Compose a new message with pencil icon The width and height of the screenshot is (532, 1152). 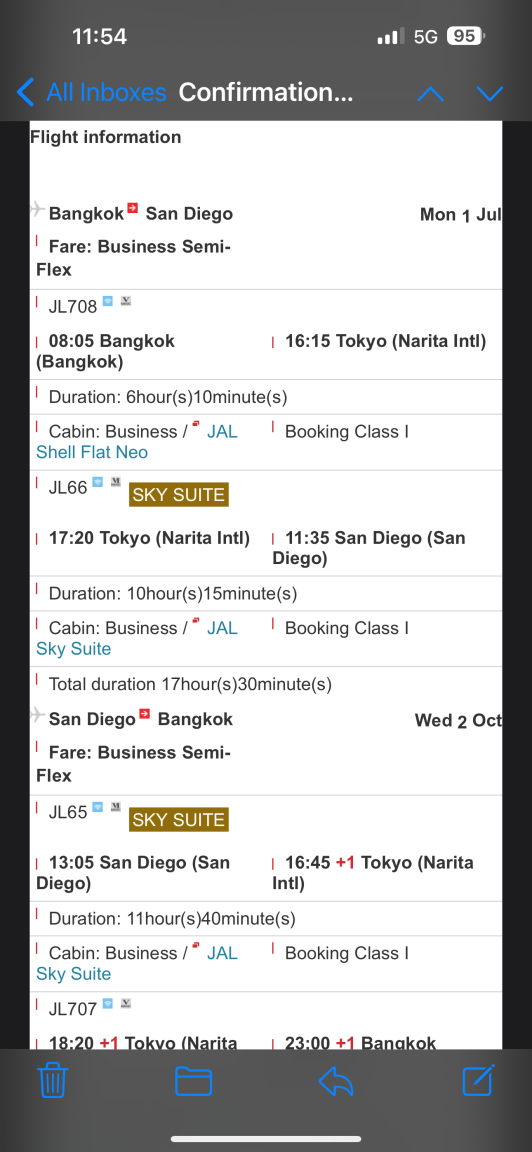tap(478, 1080)
